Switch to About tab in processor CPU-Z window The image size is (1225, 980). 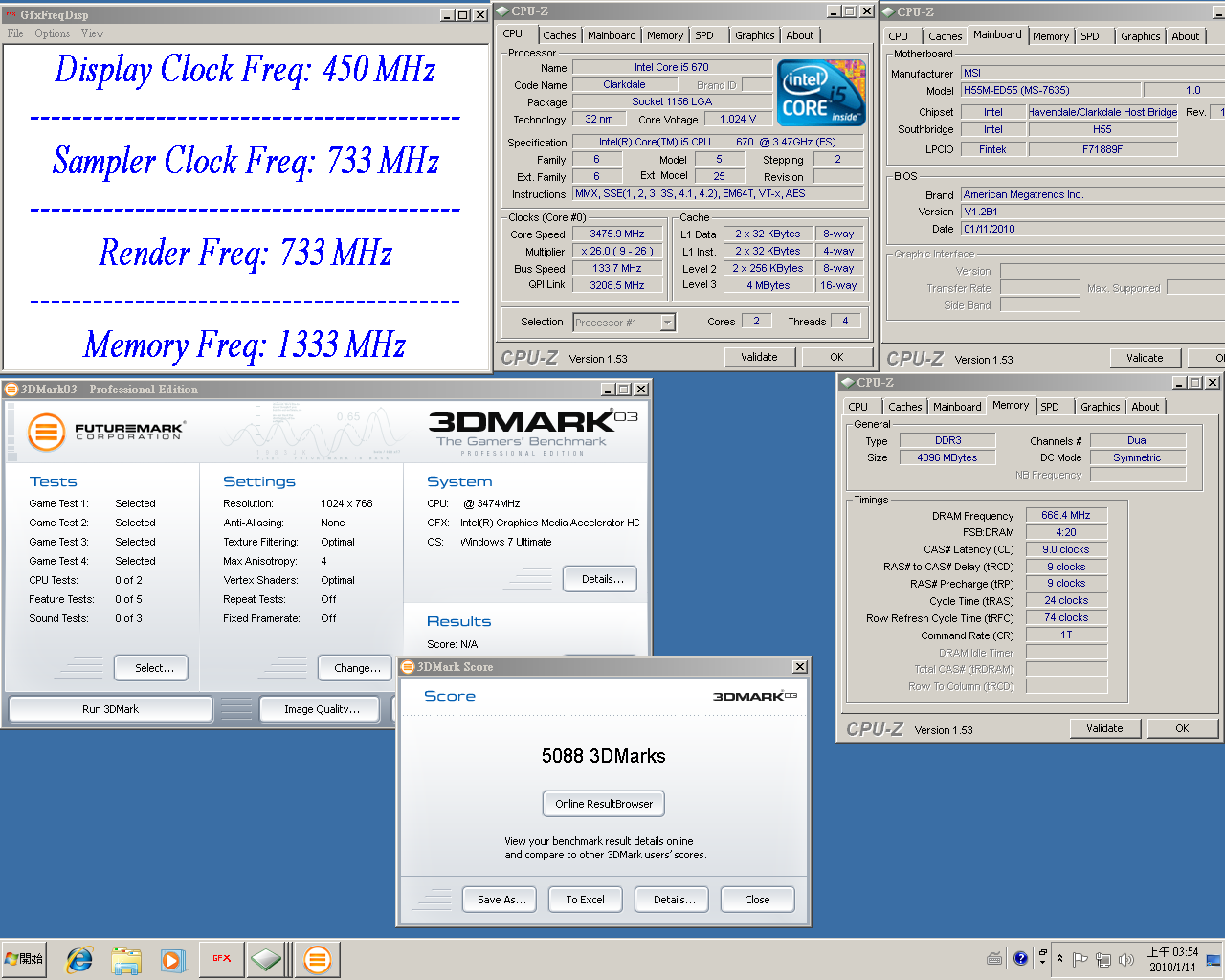tap(800, 35)
